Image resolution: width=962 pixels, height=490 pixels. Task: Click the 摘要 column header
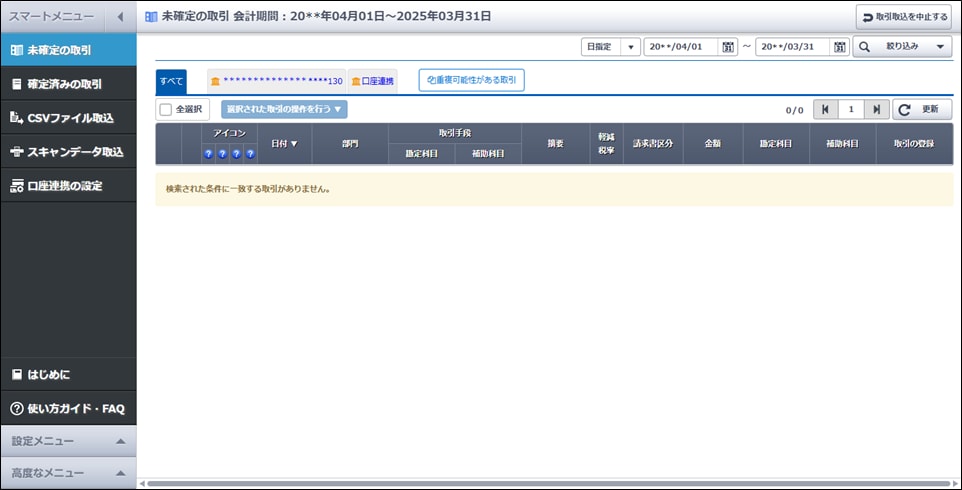(555, 144)
